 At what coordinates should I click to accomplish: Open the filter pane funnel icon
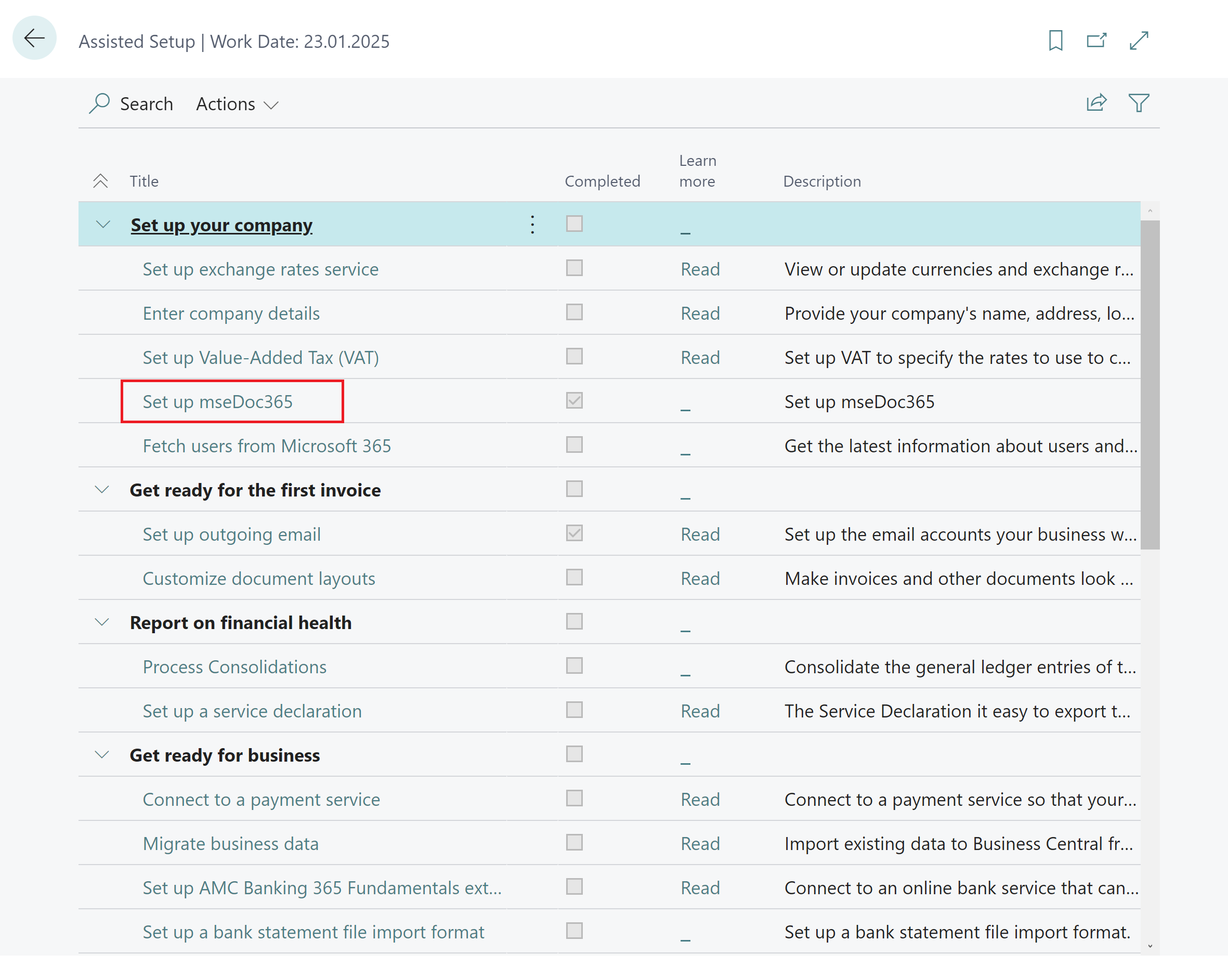1139,103
